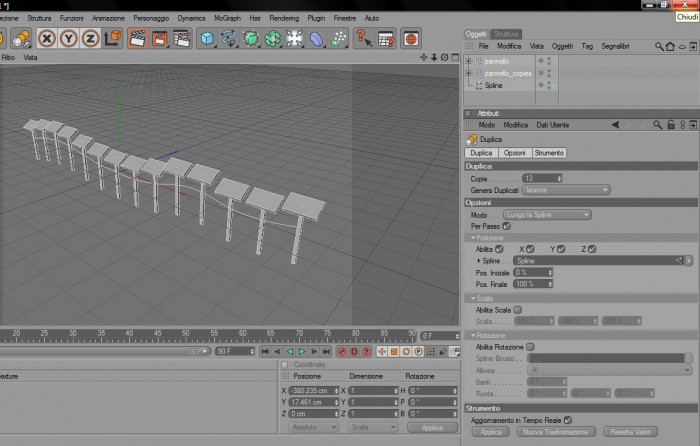The image size is (700, 446).
Task: Click Attributes back arrow
Action: (x=616, y=125)
